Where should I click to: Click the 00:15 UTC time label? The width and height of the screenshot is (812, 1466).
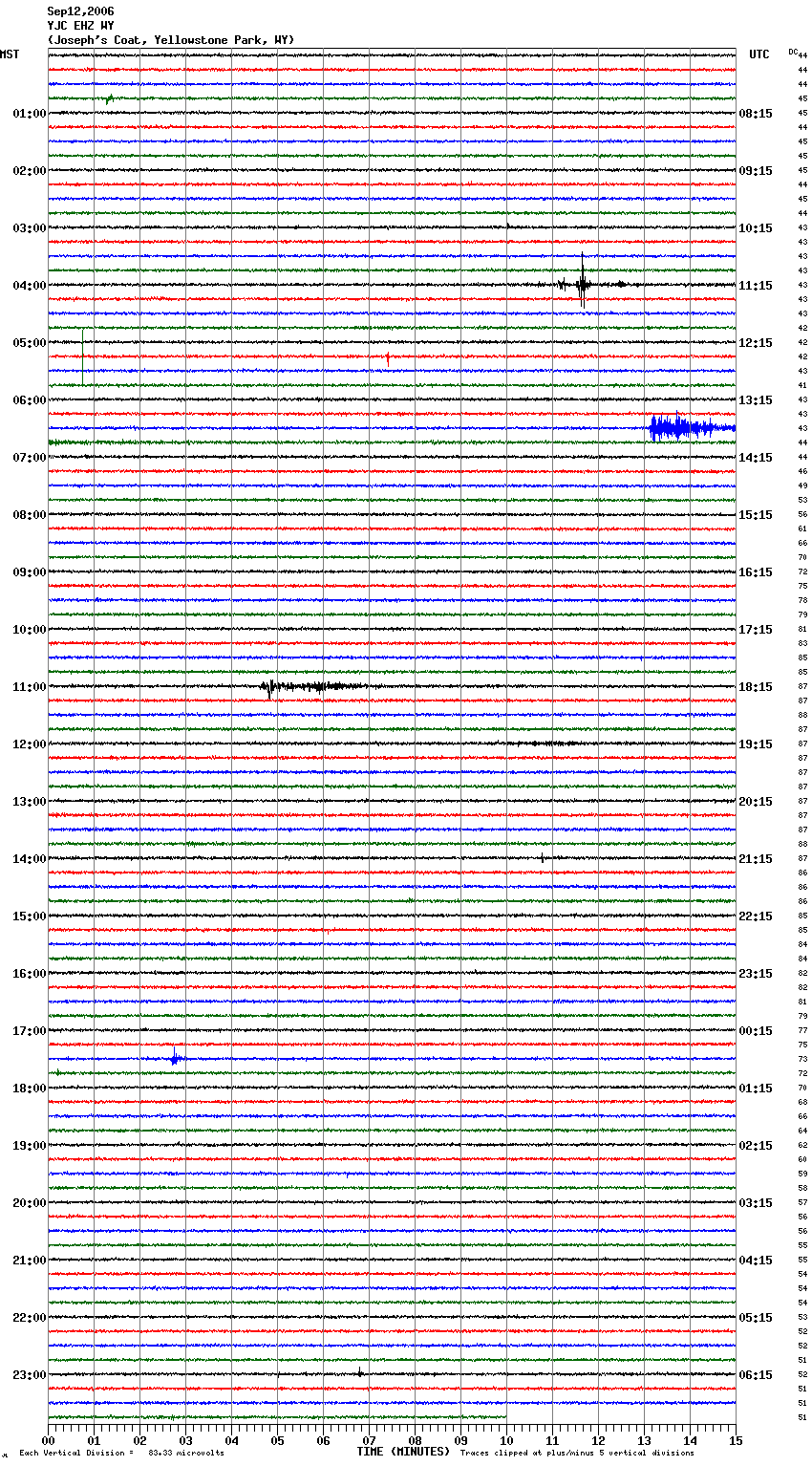coord(756,1031)
